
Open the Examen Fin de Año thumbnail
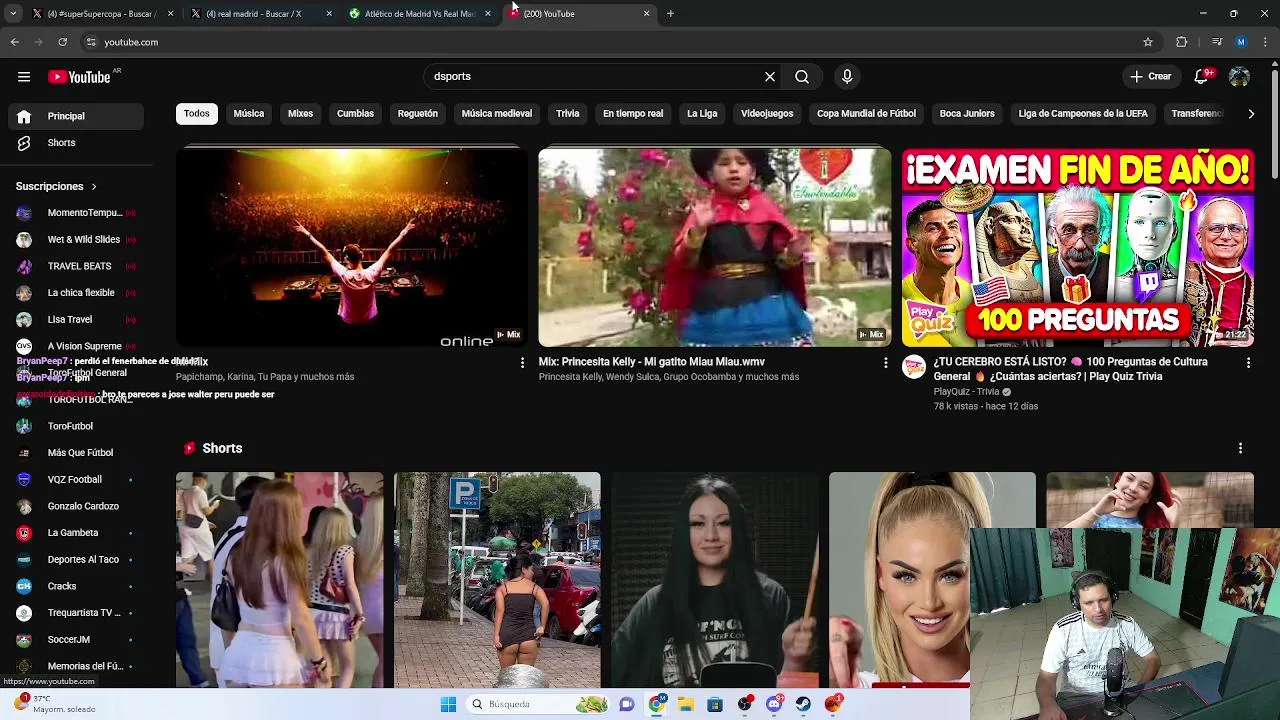pos(1078,247)
